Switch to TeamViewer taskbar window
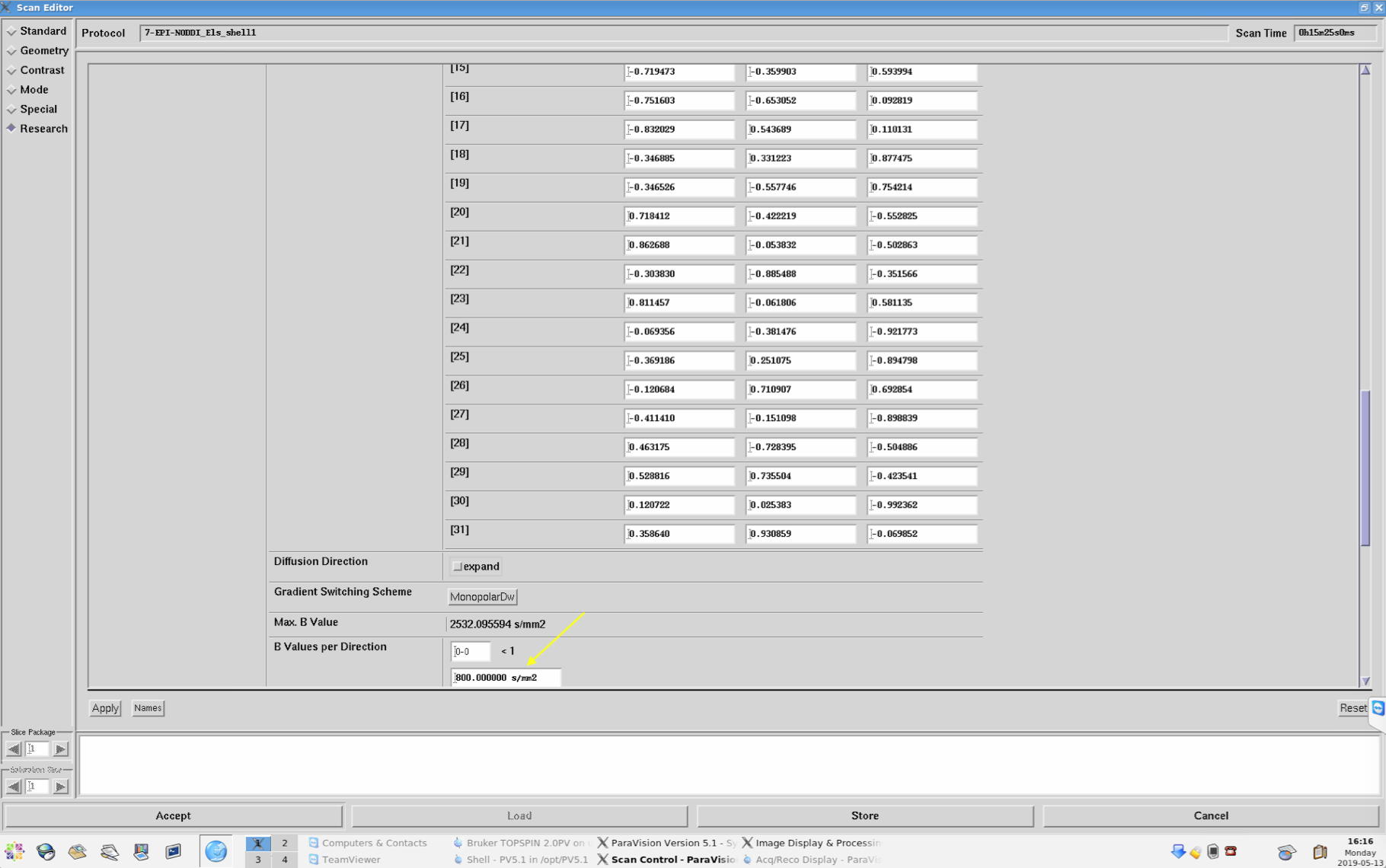The height and width of the screenshot is (868, 1386). point(344,860)
